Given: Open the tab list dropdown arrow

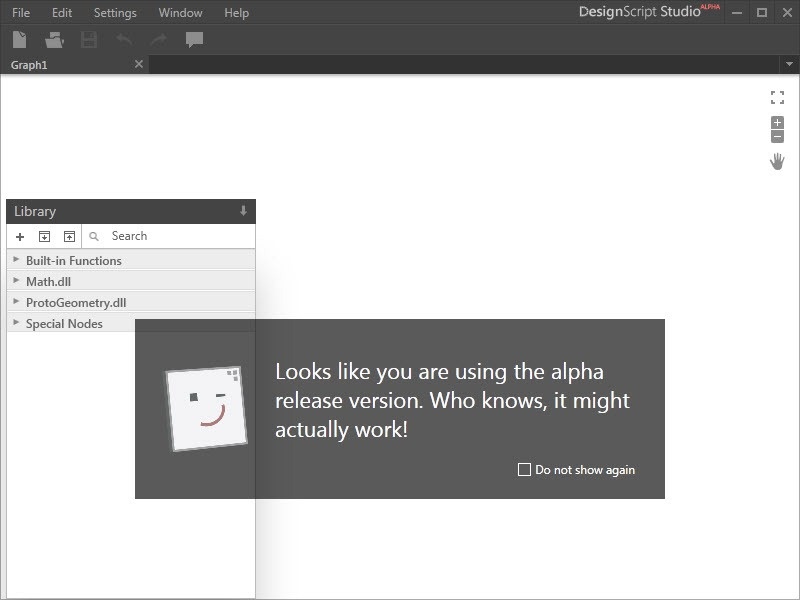Looking at the screenshot, I should point(789,65).
